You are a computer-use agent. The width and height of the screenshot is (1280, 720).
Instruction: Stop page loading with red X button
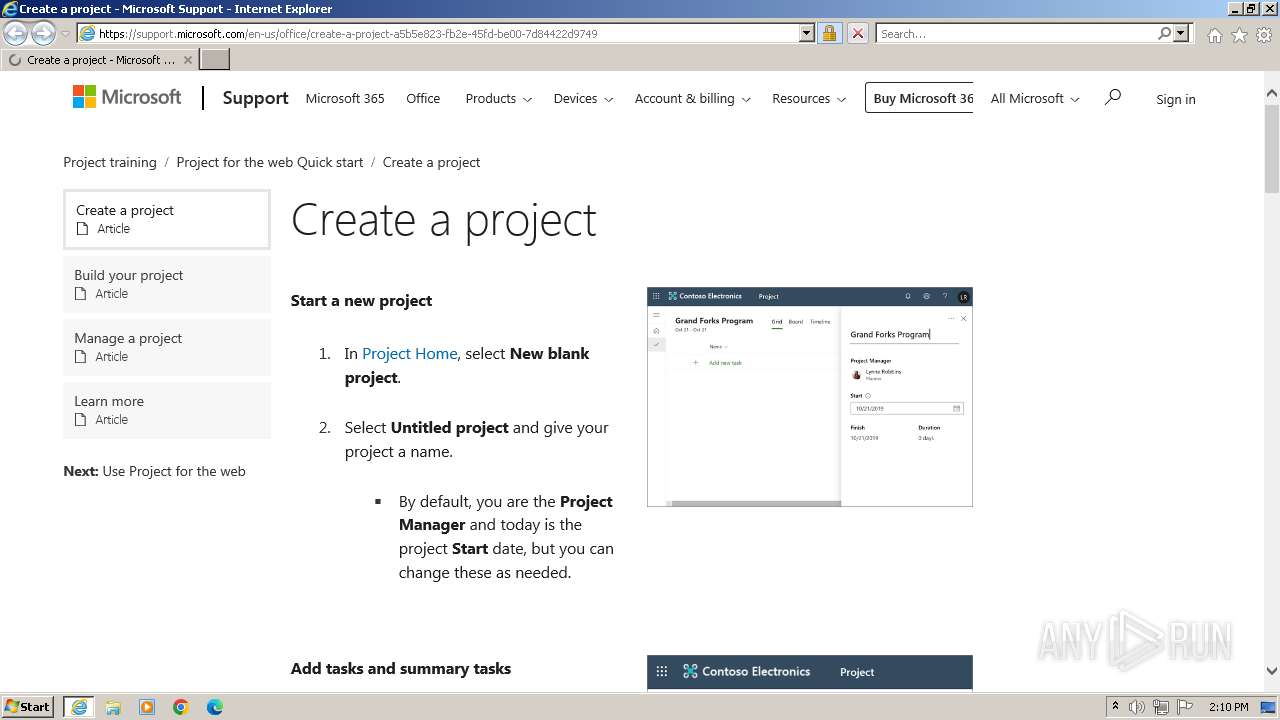click(x=857, y=33)
